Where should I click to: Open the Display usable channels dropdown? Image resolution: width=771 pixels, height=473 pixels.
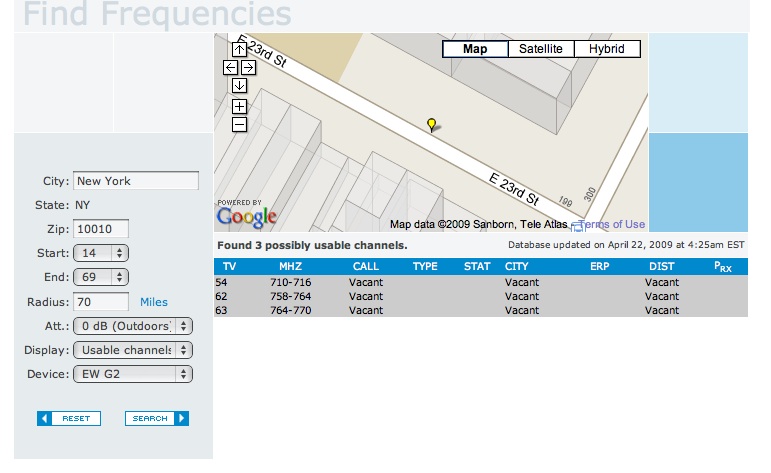133,350
